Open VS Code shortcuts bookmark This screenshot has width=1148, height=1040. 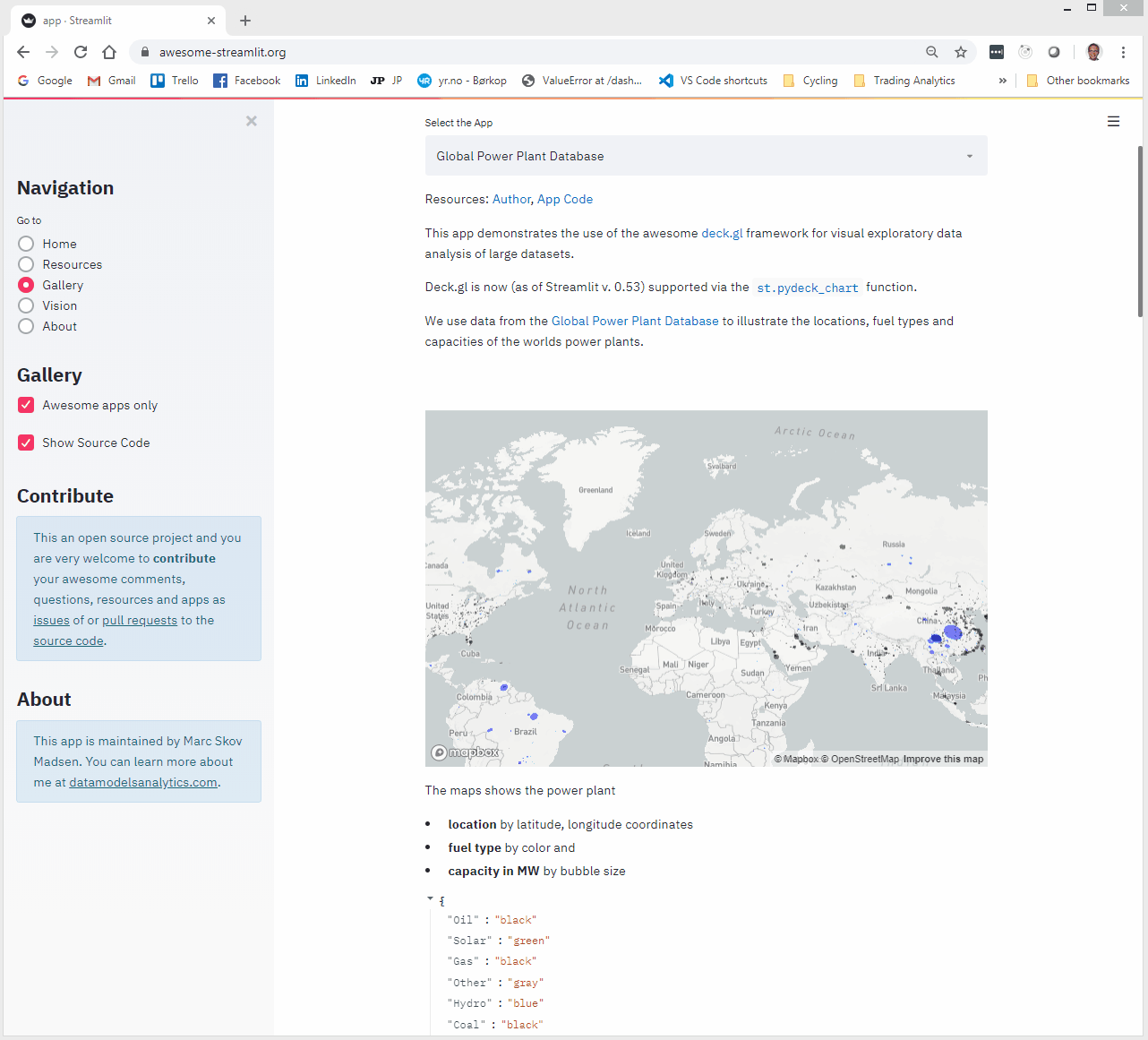coord(714,81)
